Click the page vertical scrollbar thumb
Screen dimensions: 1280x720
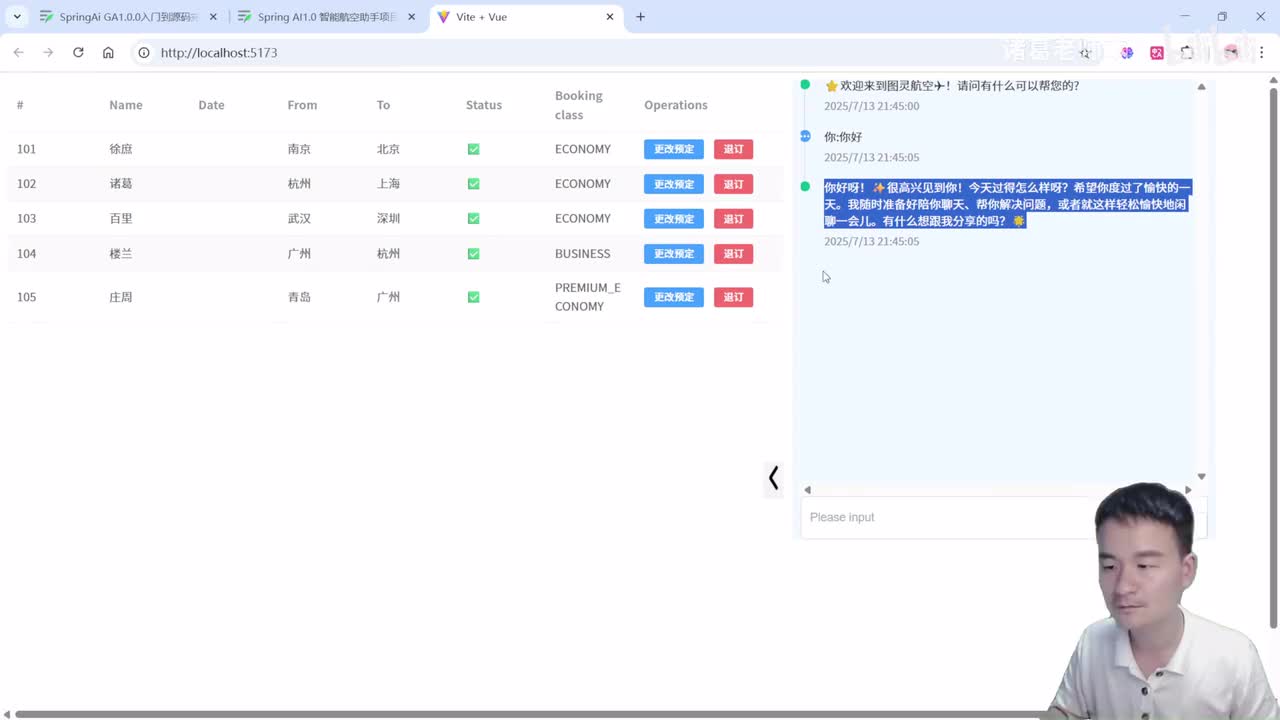tap(1273, 358)
